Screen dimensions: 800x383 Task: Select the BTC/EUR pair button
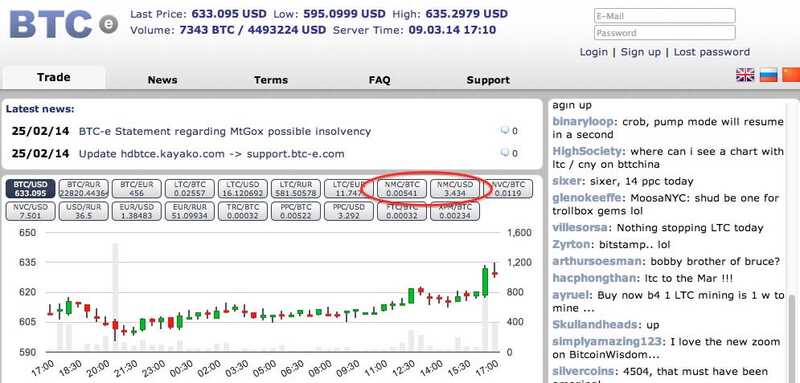pyautogui.click(x=137, y=189)
